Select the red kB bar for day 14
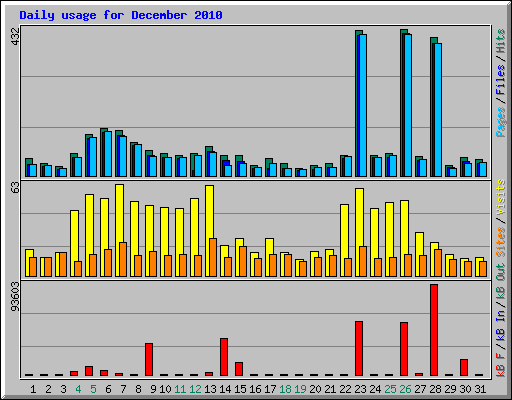The height and width of the screenshot is (400, 512). pos(224,357)
